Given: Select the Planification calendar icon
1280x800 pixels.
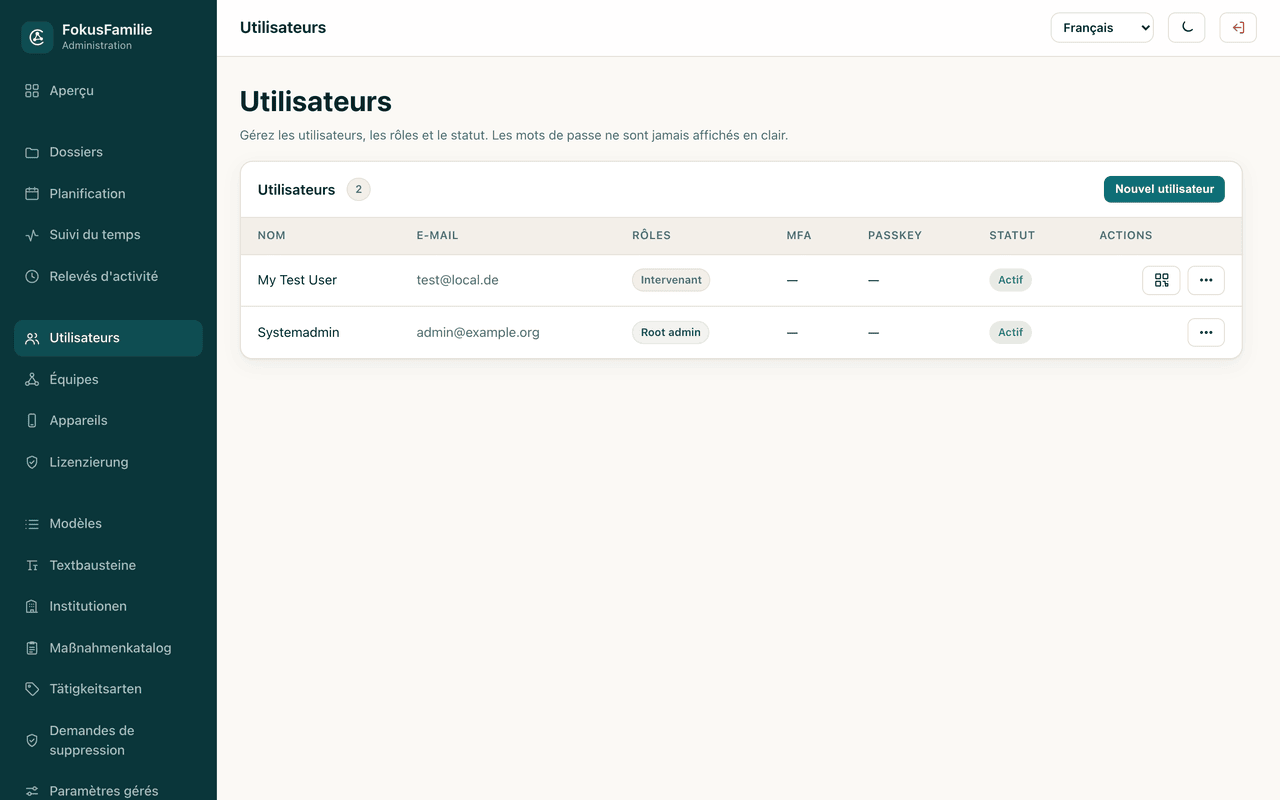Looking at the screenshot, I should pyautogui.click(x=32, y=194).
